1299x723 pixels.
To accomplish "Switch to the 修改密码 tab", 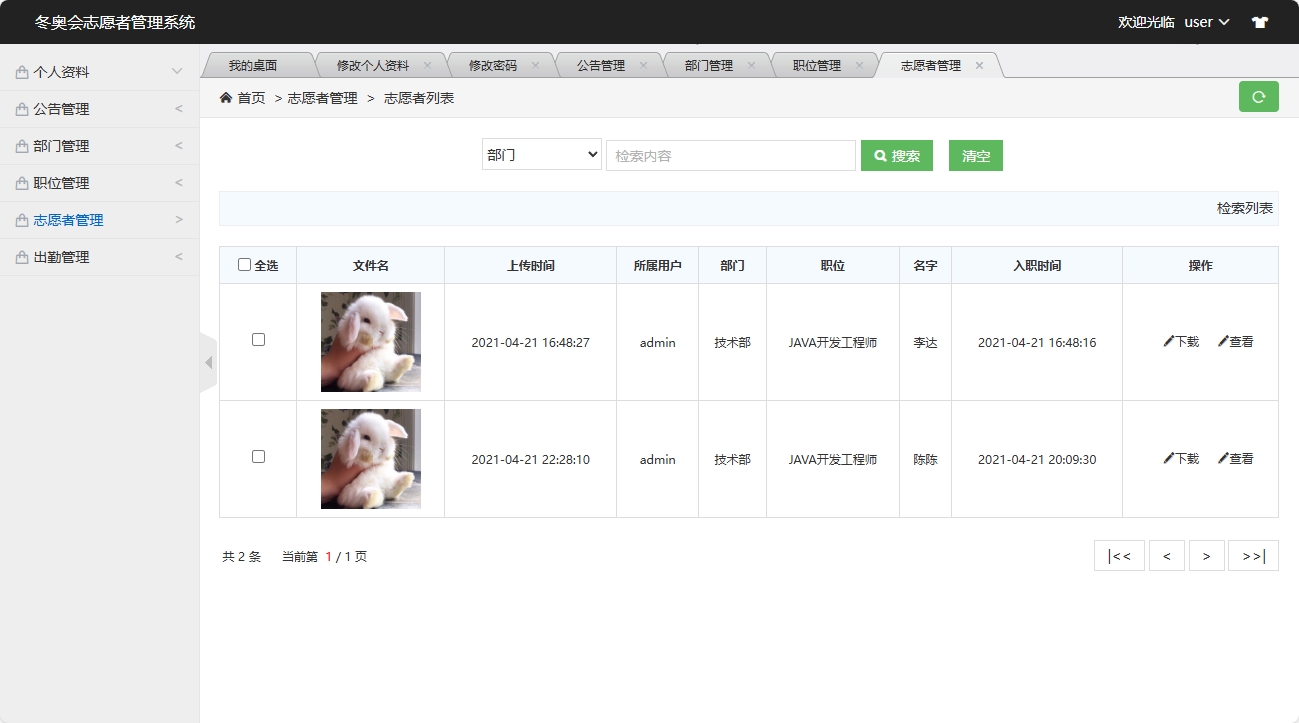I will 494,64.
